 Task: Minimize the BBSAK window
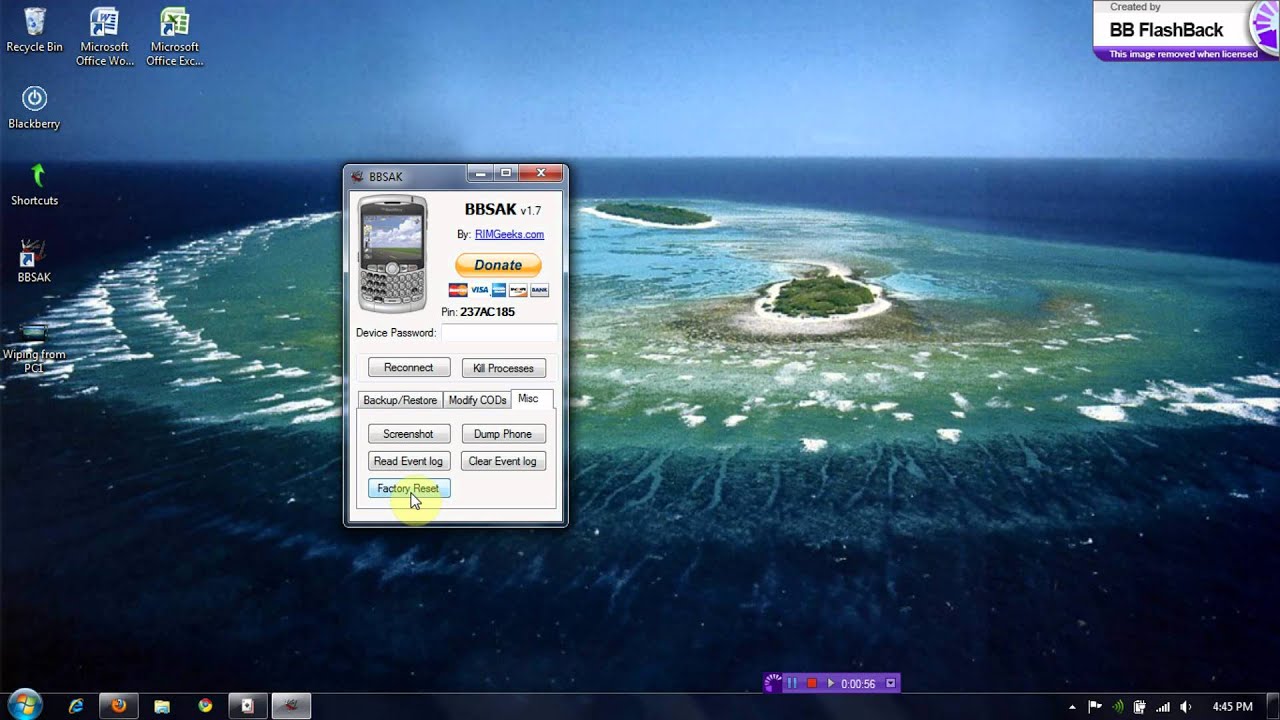click(480, 174)
